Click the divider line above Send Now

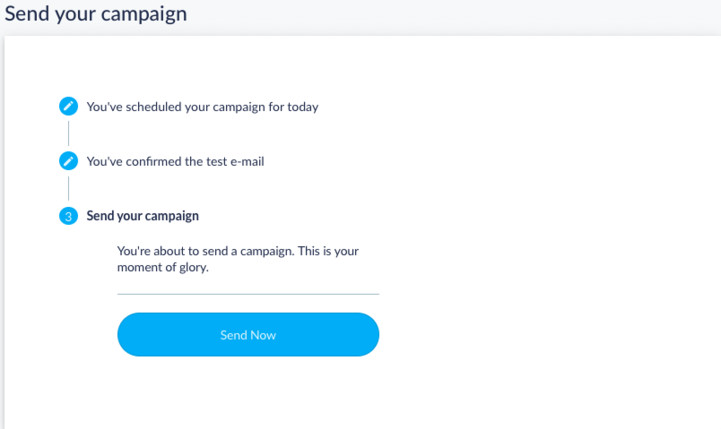(248, 294)
